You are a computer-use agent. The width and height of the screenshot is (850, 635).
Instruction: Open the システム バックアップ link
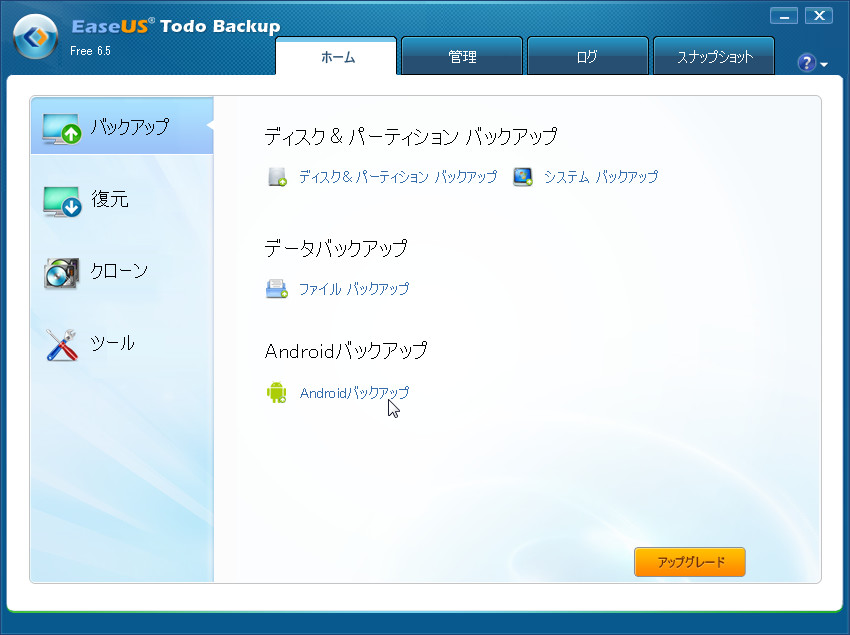[x=601, y=176]
